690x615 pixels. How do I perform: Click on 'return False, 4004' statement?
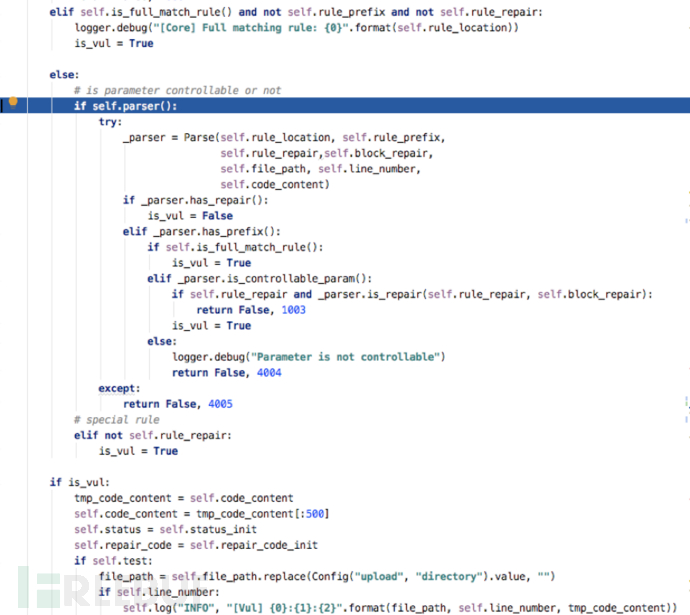coord(226,373)
